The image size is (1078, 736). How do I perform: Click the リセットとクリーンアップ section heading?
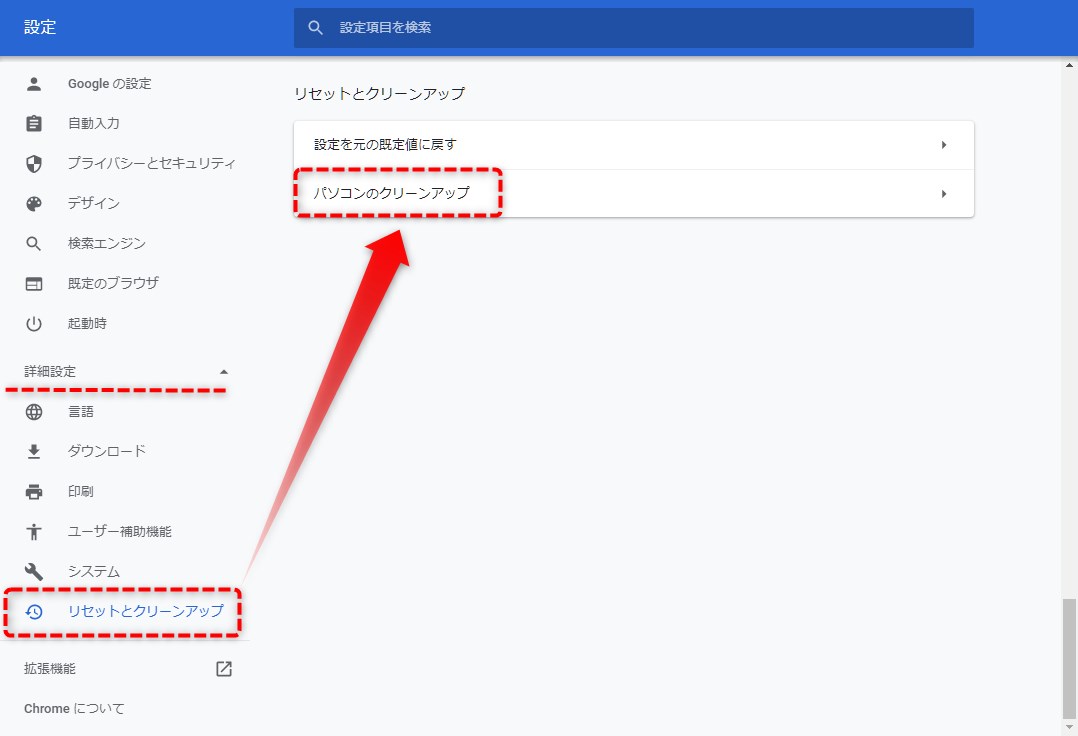click(x=380, y=93)
